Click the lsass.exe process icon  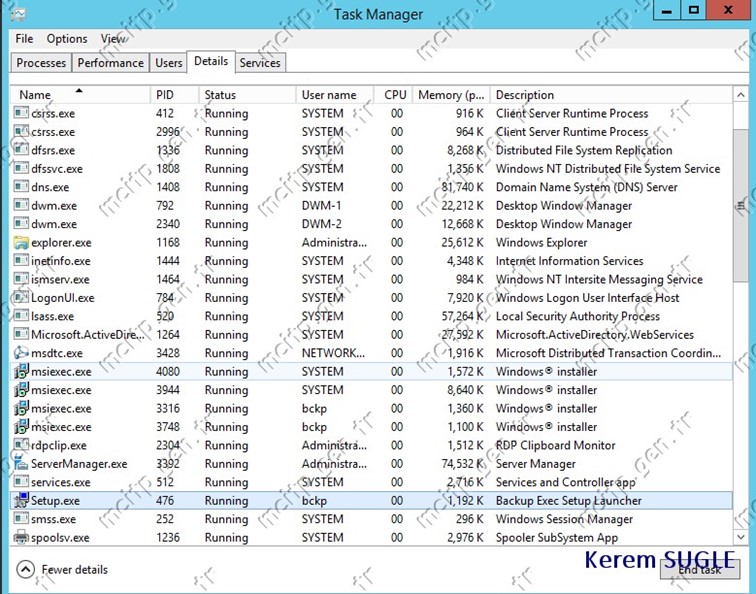point(21,316)
